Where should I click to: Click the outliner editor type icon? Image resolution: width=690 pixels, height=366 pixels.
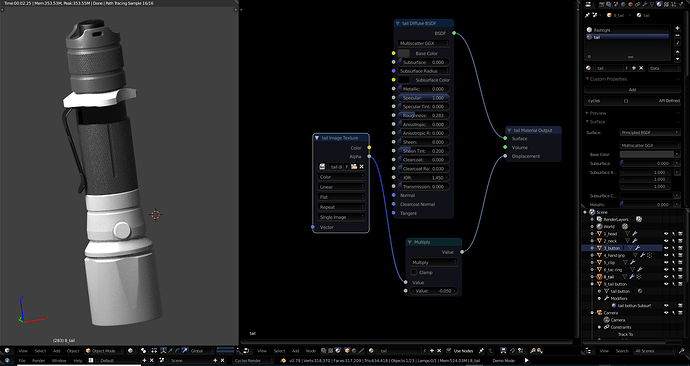[588, 351]
